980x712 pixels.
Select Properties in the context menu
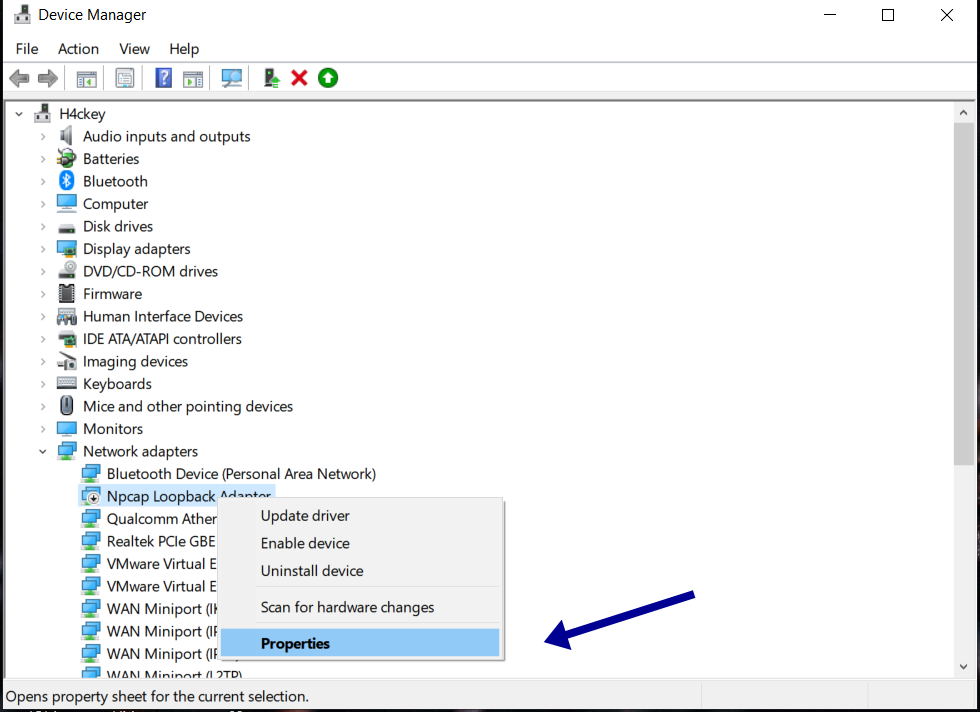point(295,641)
